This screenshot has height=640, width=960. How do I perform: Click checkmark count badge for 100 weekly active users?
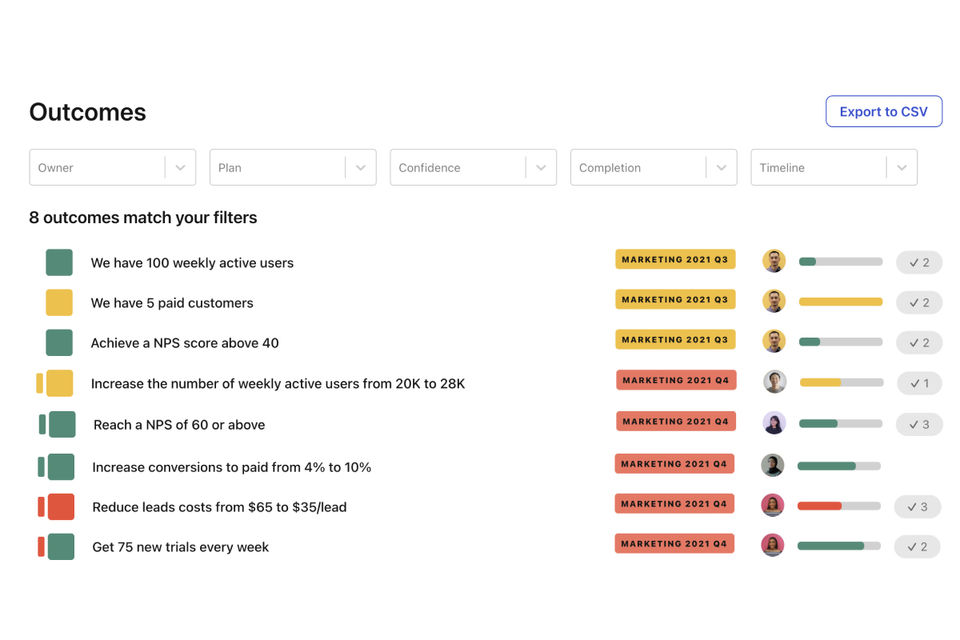(918, 263)
